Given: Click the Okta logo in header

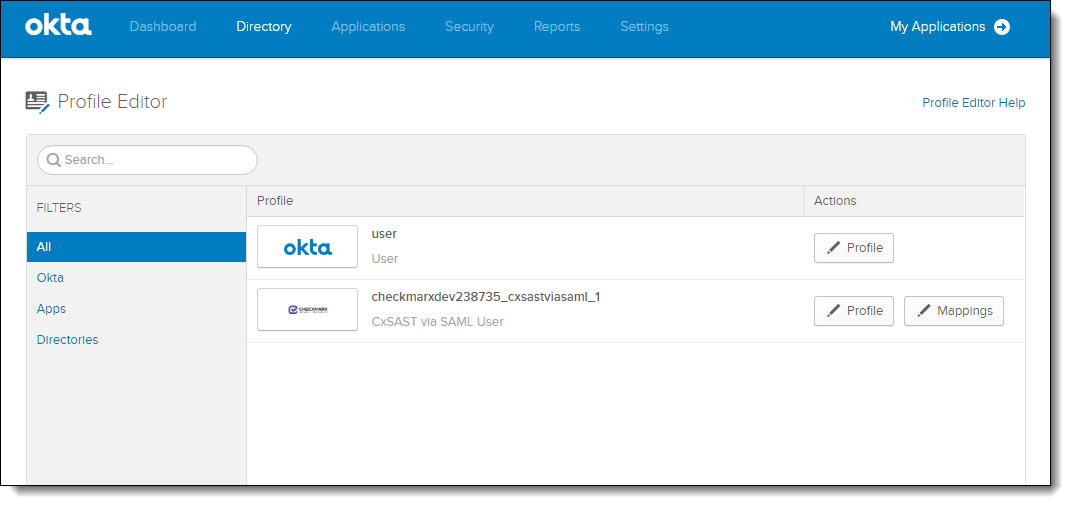Looking at the screenshot, I should pos(58,26).
